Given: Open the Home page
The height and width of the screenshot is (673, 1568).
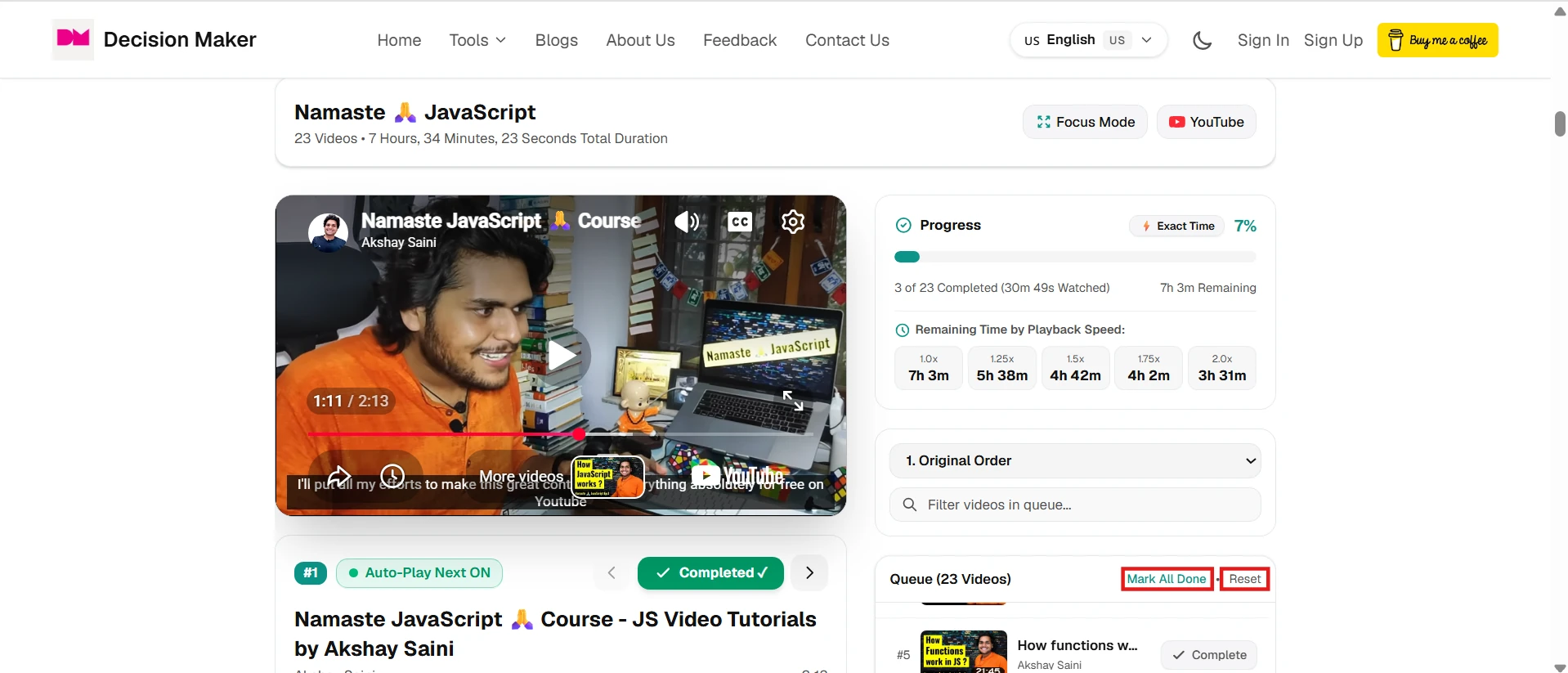Looking at the screenshot, I should (399, 40).
